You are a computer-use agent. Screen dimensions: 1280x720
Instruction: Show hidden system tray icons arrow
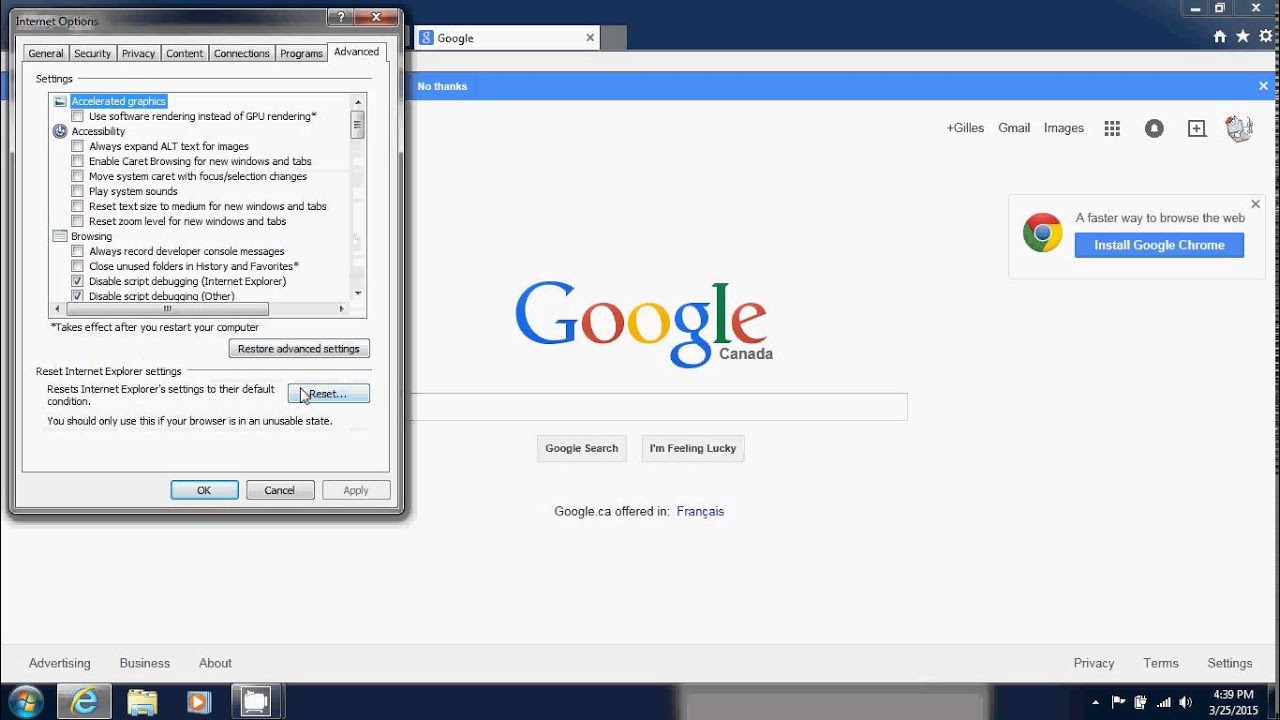(1095, 702)
